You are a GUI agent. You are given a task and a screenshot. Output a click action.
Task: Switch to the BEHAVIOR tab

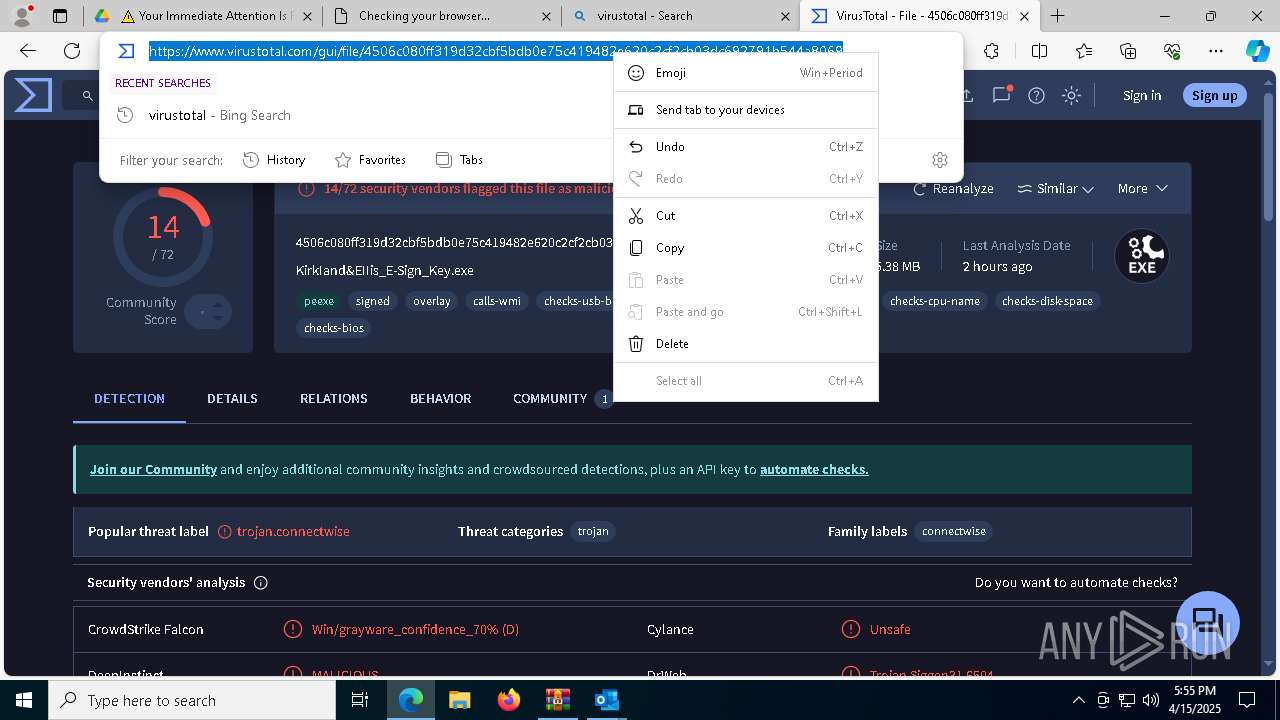point(440,398)
